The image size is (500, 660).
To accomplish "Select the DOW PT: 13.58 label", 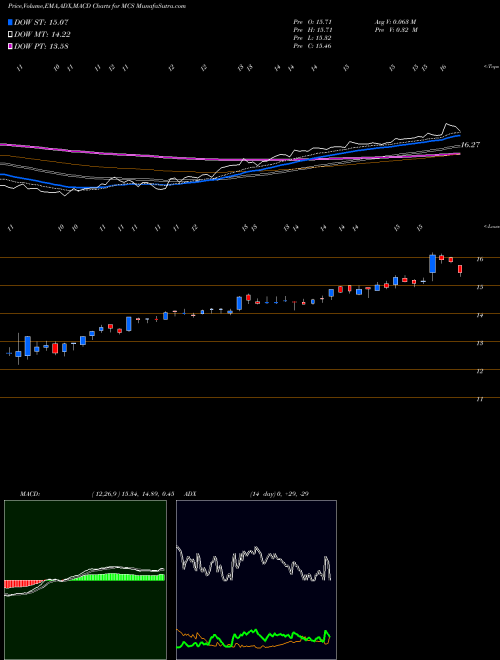I will (x=41, y=46).
